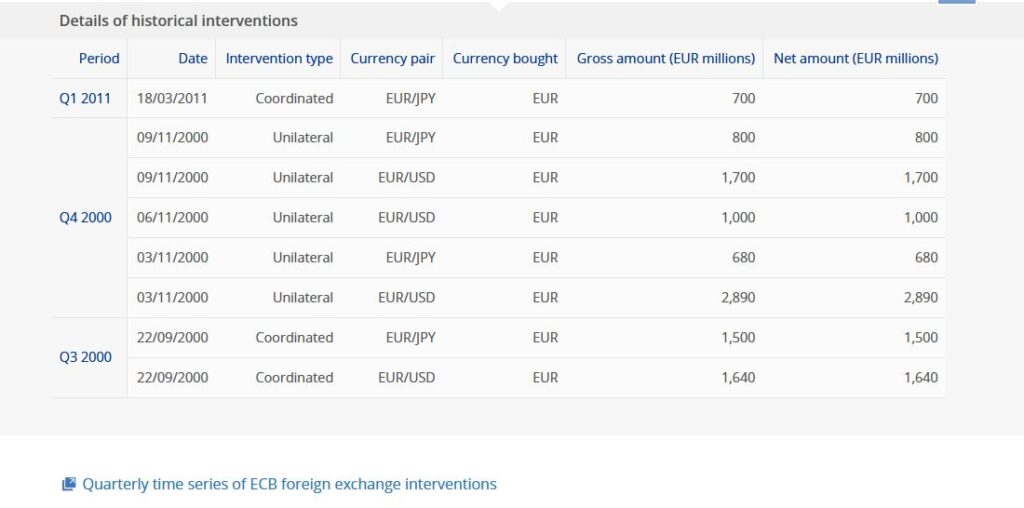The width and height of the screenshot is (1024, 508).
Task: Click Net amount (EUR millions) header
Action: tap(856, 58)
